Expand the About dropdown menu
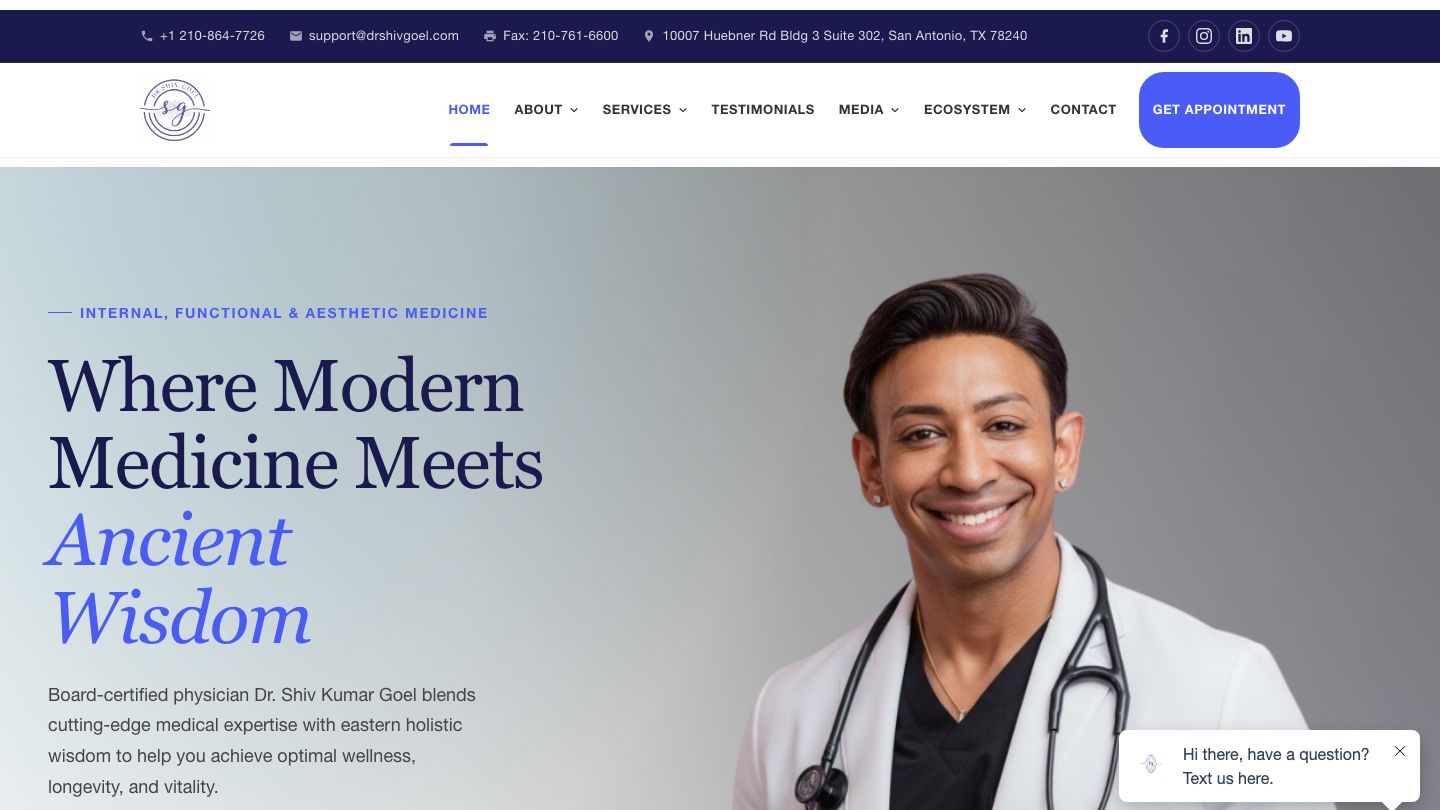The height and width of the screenshot is (810, 1440). (x=546, y=110)
